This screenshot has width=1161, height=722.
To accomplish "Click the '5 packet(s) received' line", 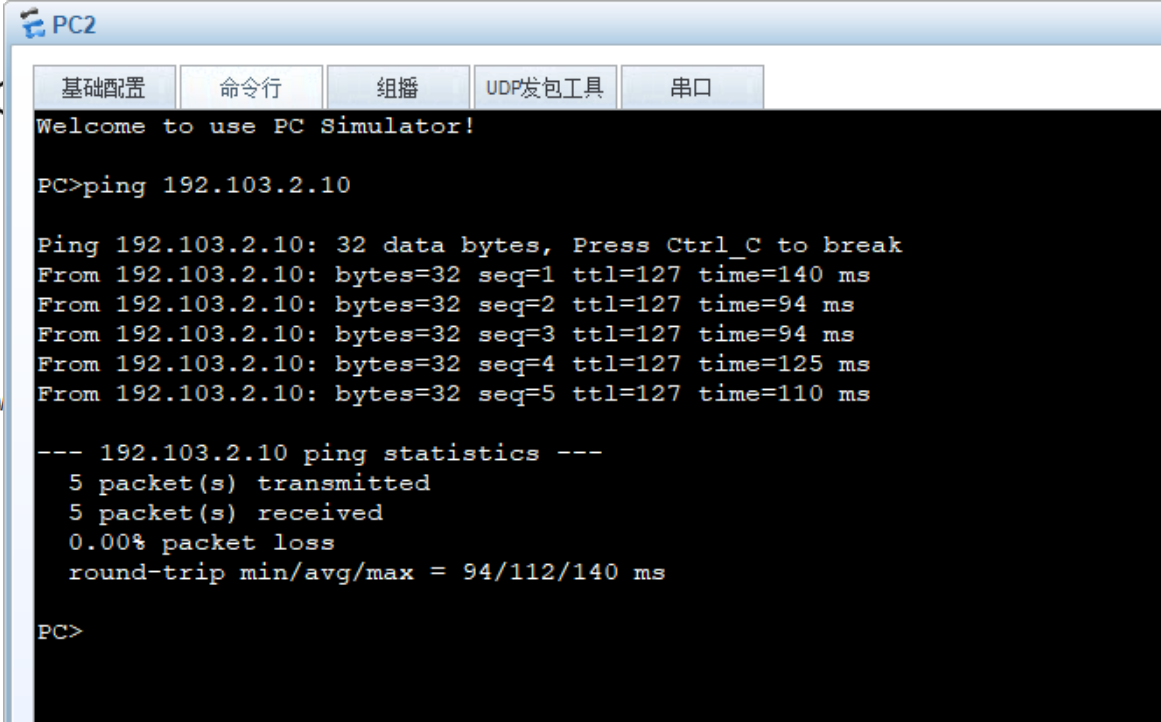I will coord(226,512).
